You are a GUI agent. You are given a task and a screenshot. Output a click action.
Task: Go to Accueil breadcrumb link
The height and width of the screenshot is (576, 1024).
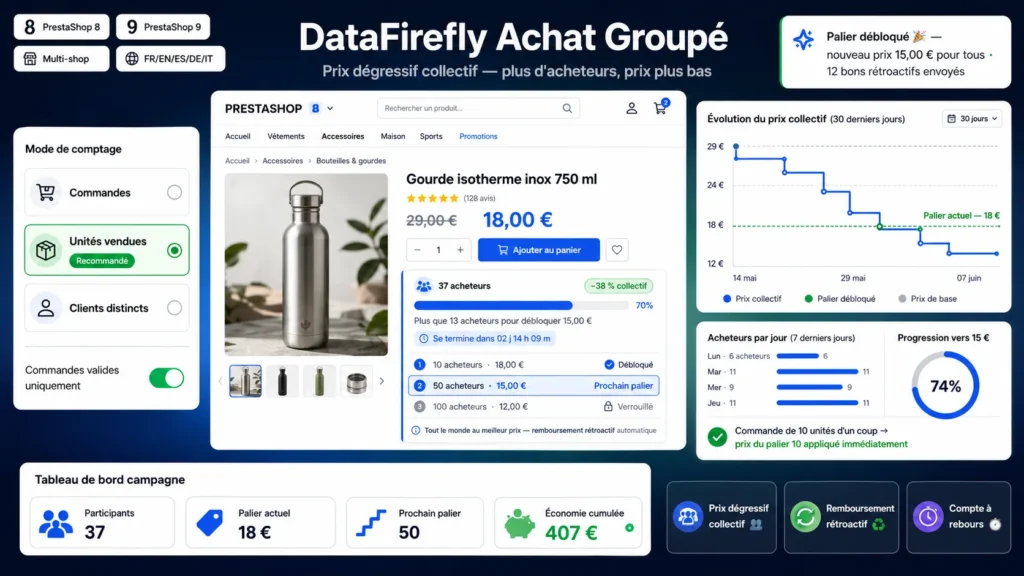coord(237,161)
